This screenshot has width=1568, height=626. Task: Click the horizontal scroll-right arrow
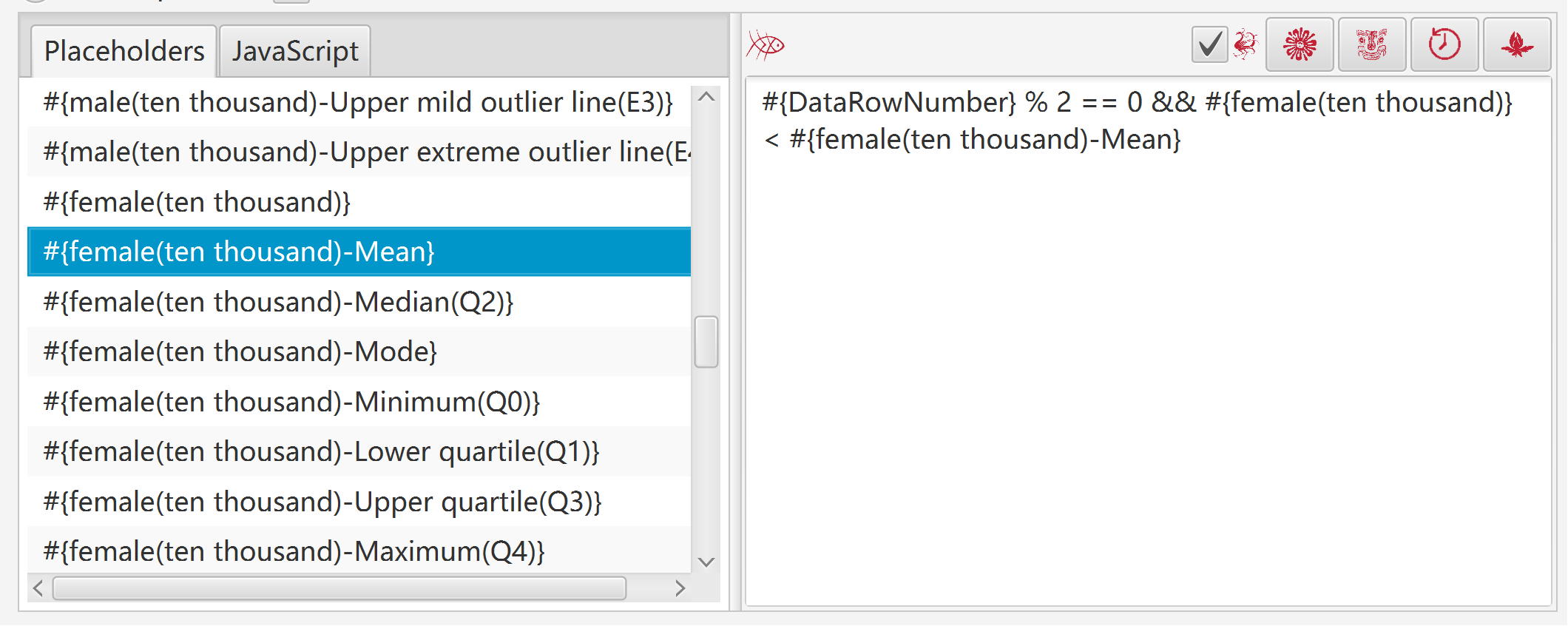tap(680, 589)
